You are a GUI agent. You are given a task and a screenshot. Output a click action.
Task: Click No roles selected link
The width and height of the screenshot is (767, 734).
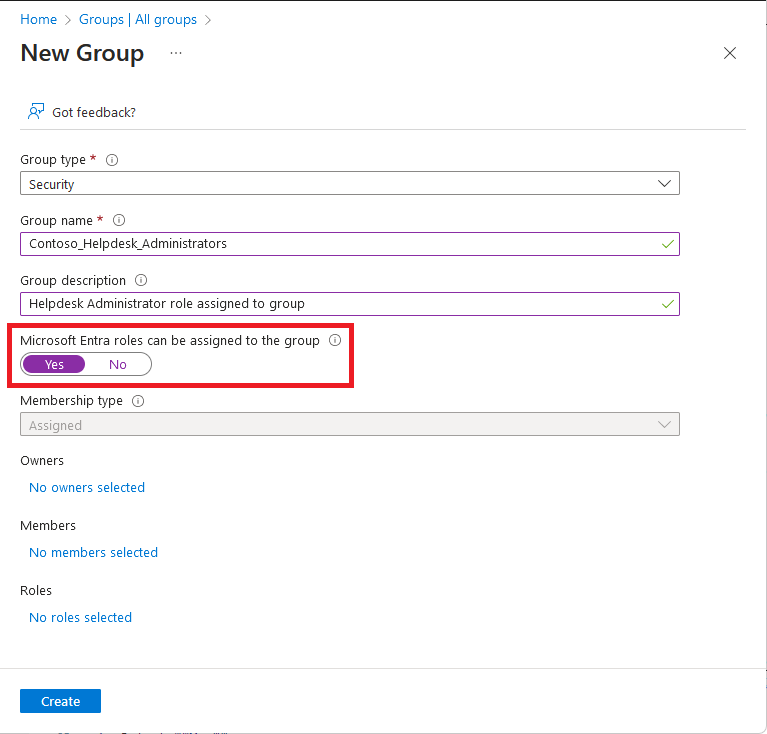tap(81, 618)
